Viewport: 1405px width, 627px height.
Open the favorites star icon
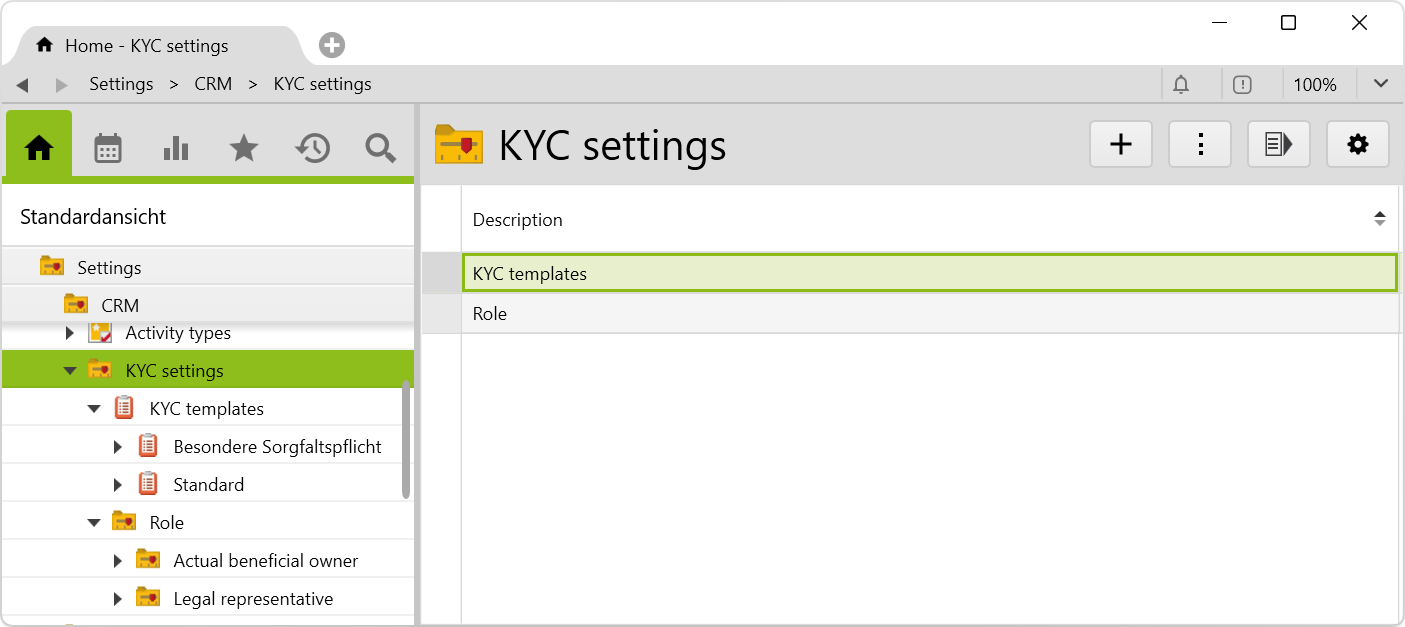pyautogui.click(x=244, y=148)
